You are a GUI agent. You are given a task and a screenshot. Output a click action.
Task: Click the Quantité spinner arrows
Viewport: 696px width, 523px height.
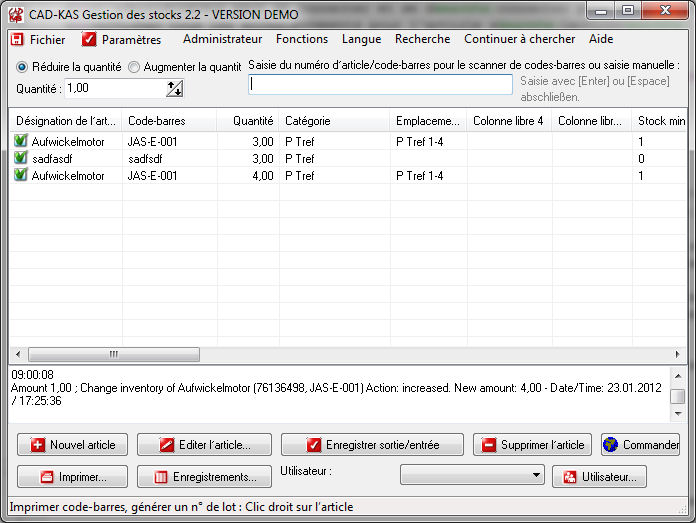tap(175, 89)
